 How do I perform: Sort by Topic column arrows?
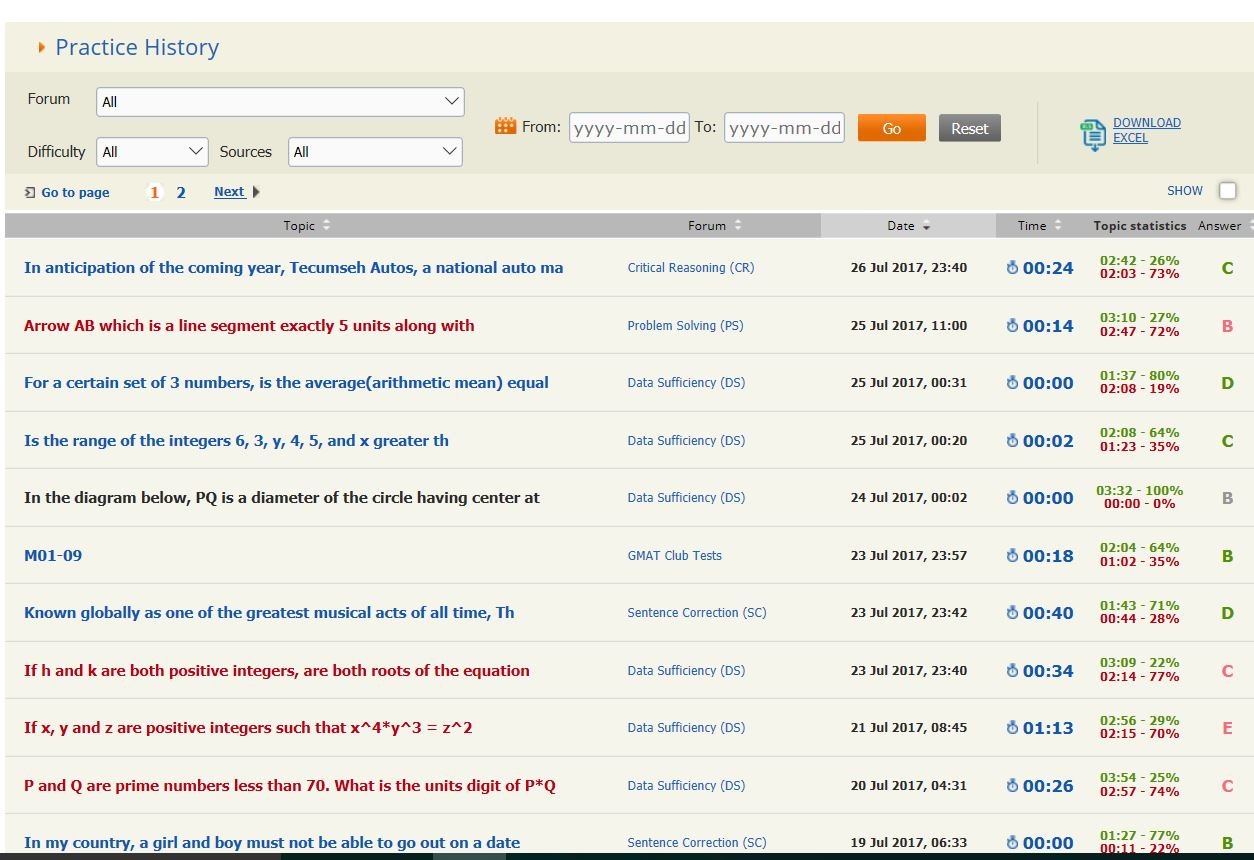click(x=326, y=226)
